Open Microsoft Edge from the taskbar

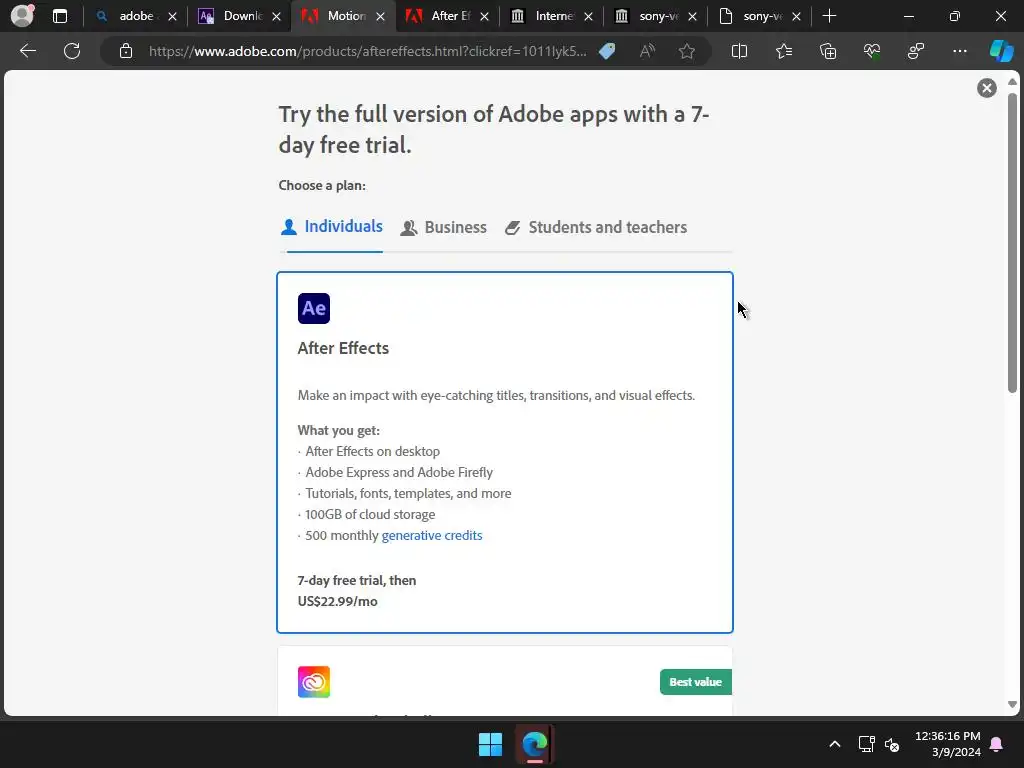(535, 744)
